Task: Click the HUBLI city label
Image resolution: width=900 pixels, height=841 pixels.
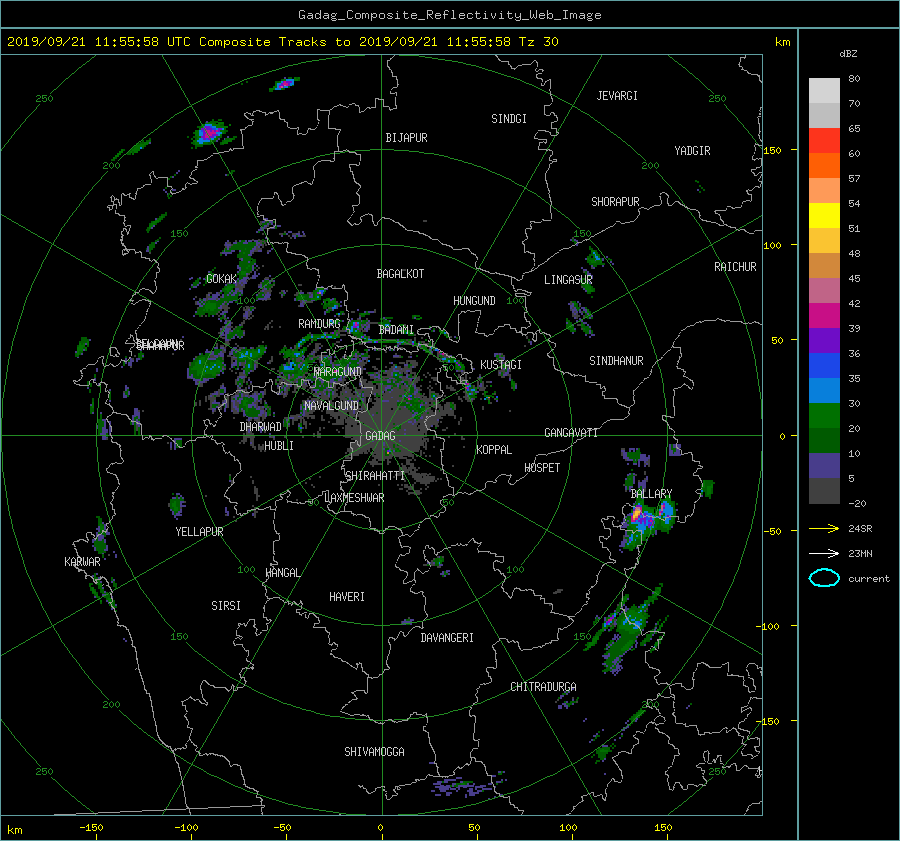Action: pos(279,446)
